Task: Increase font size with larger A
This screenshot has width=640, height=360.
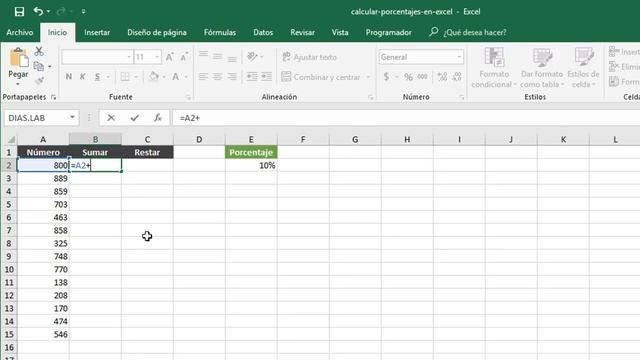Action: [x=169, y=57]
